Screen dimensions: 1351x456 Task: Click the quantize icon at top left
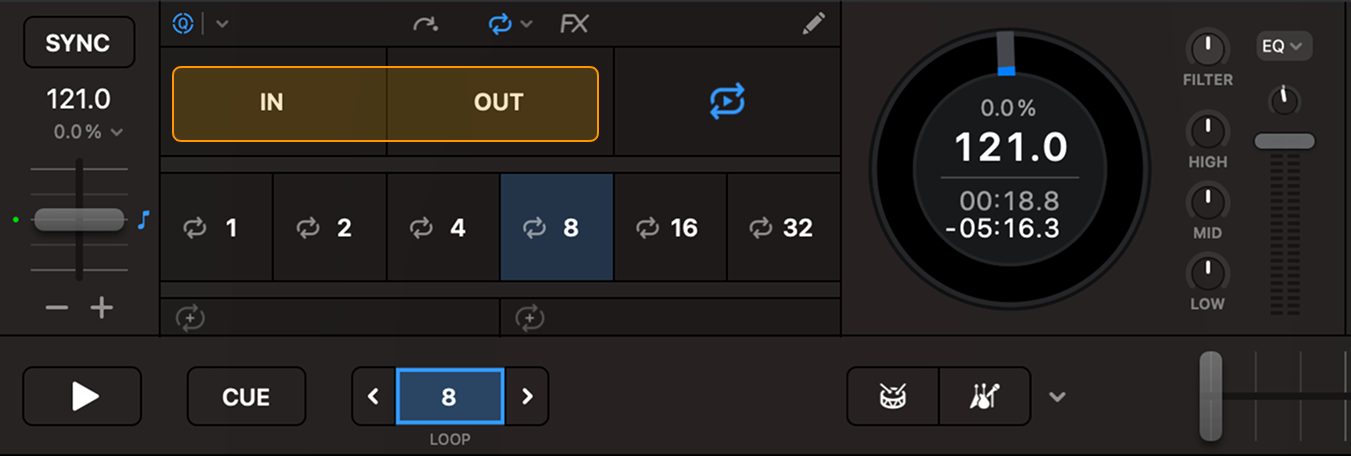click(183, 24)
